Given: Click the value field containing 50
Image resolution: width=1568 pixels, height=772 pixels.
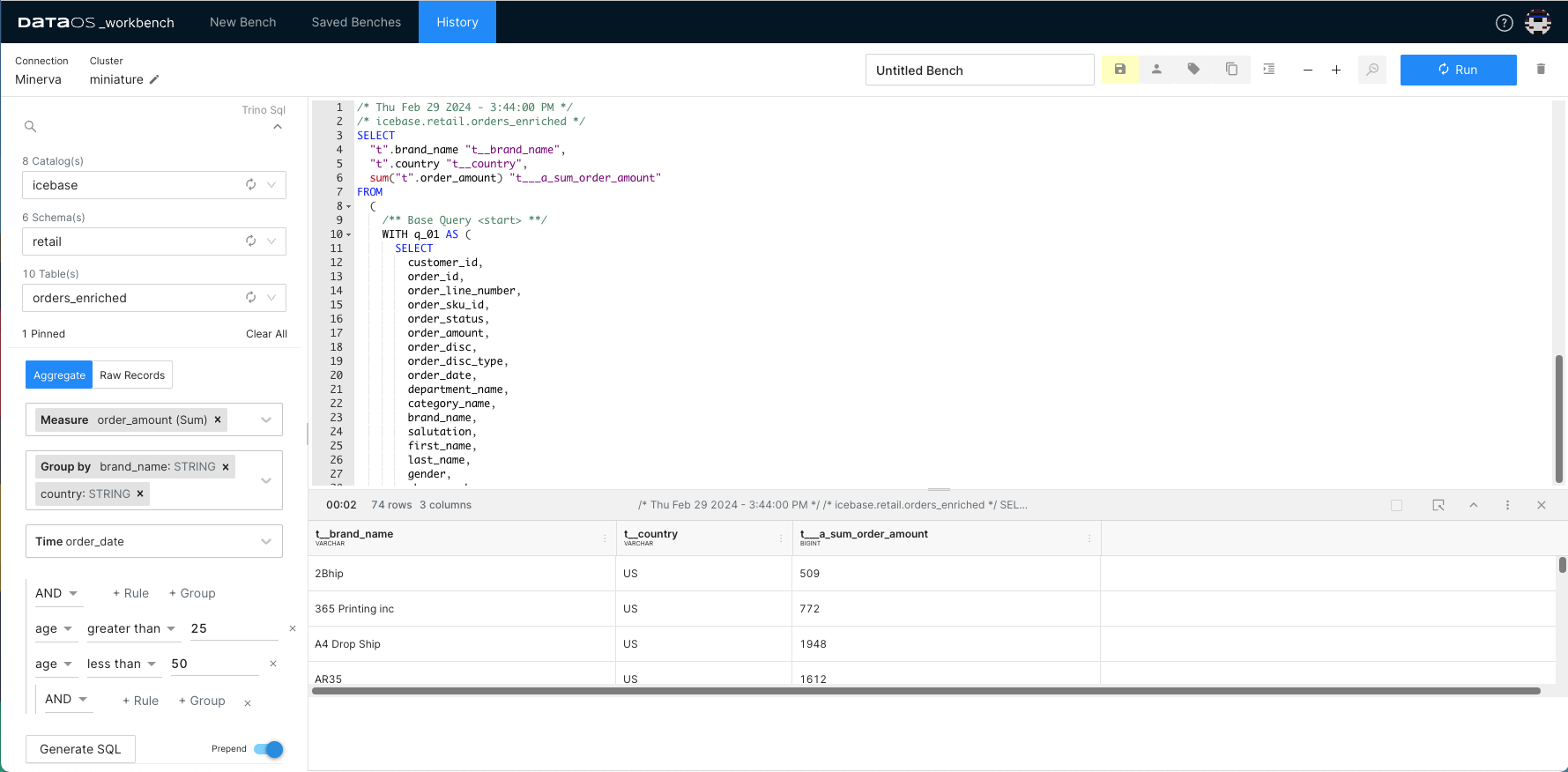Looking at the screenshot, I should tap(213, 664).
